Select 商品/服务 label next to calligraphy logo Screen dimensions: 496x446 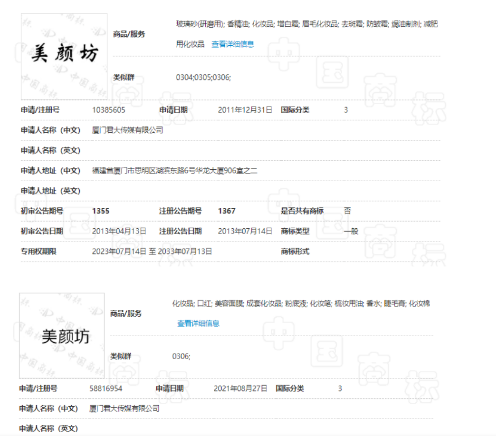pyautogui.click(x=129, y=34)
